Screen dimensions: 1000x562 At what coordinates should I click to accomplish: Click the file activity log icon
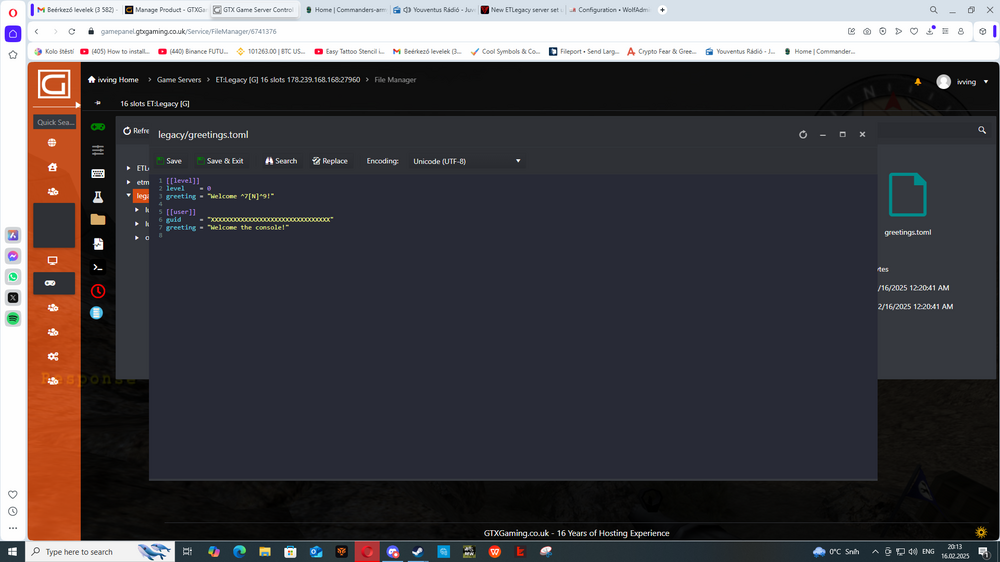click(x=98, y=244)
